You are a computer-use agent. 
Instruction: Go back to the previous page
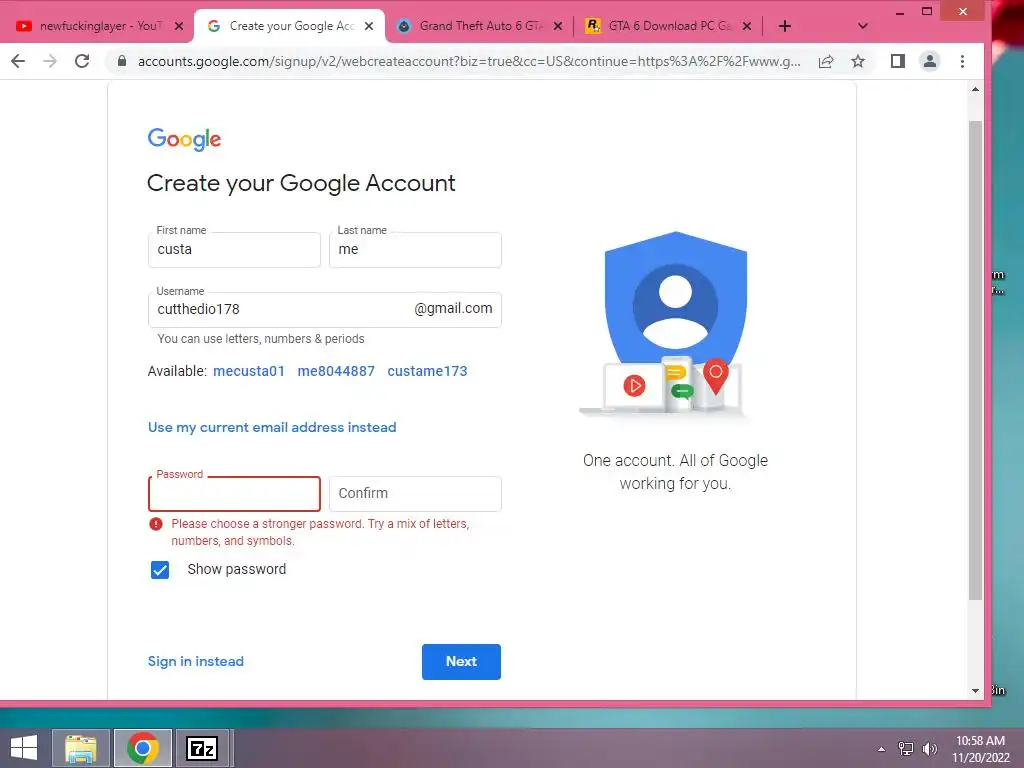(x=18, y=61)
